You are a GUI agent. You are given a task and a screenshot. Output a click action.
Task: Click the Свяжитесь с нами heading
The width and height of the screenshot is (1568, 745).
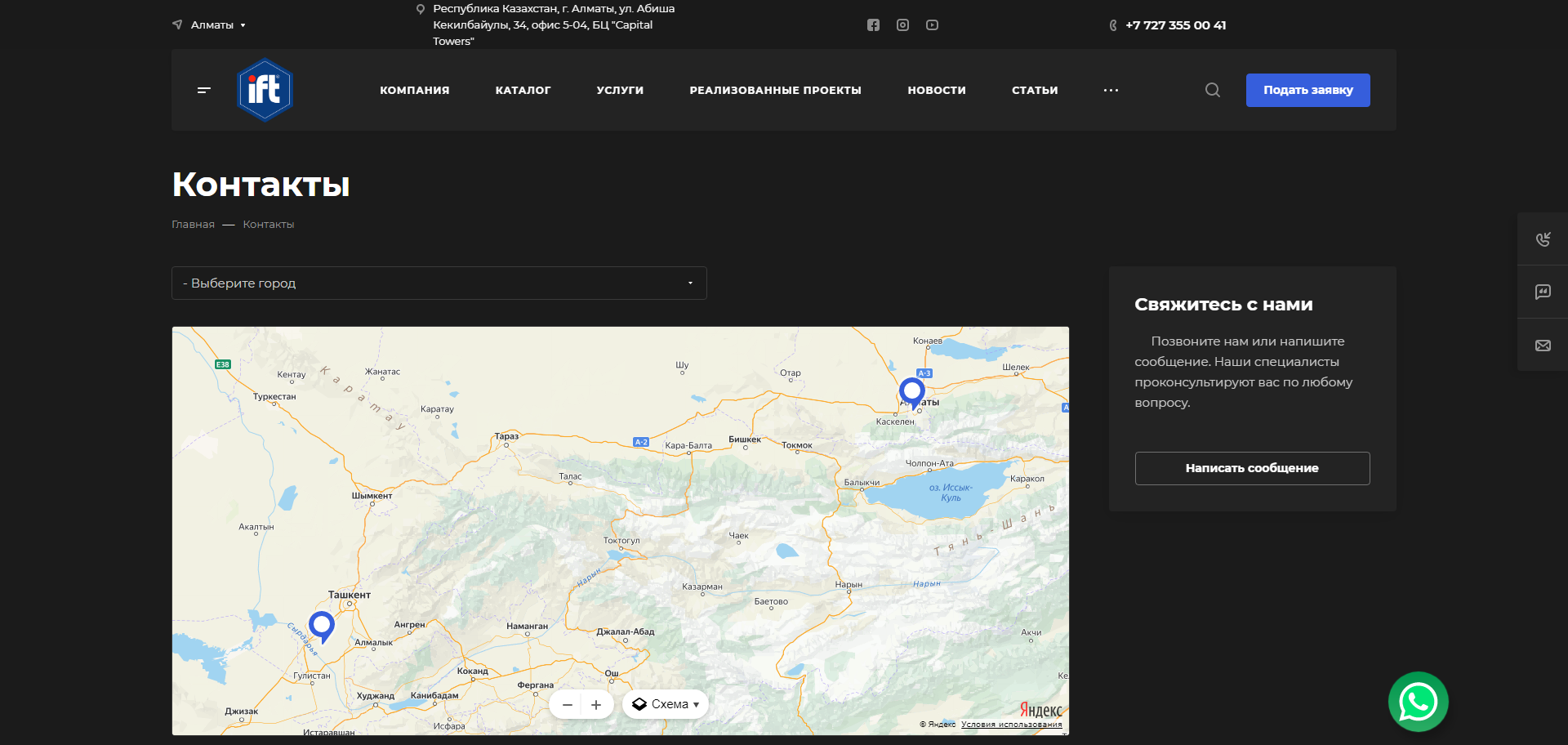click(1223, 305)
